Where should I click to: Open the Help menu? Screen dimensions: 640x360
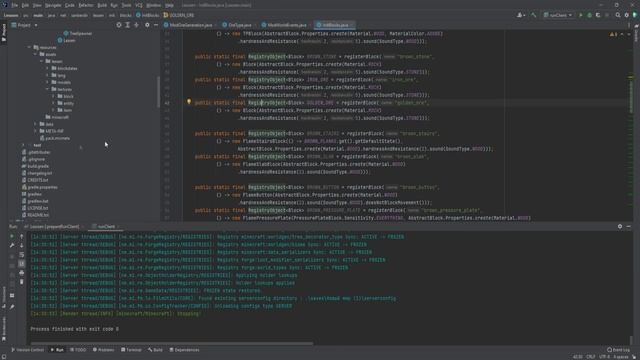[169, 5]
